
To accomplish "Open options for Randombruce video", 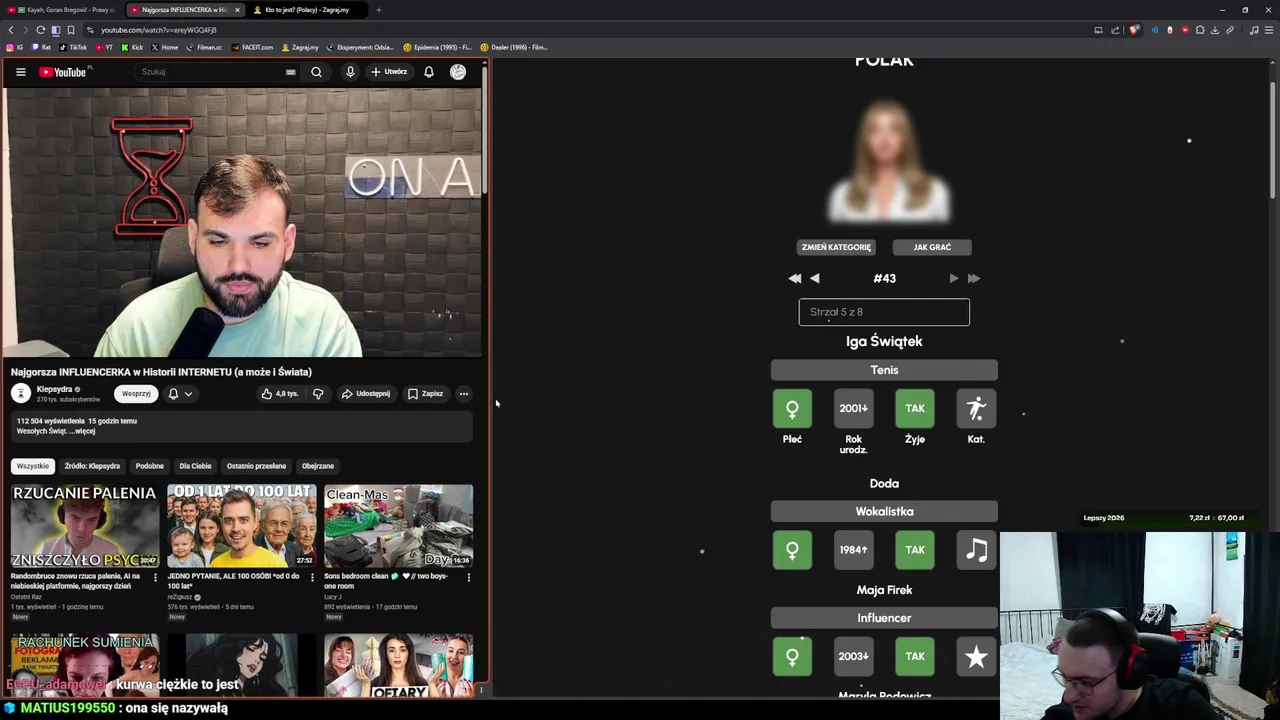I will point(155,577).
